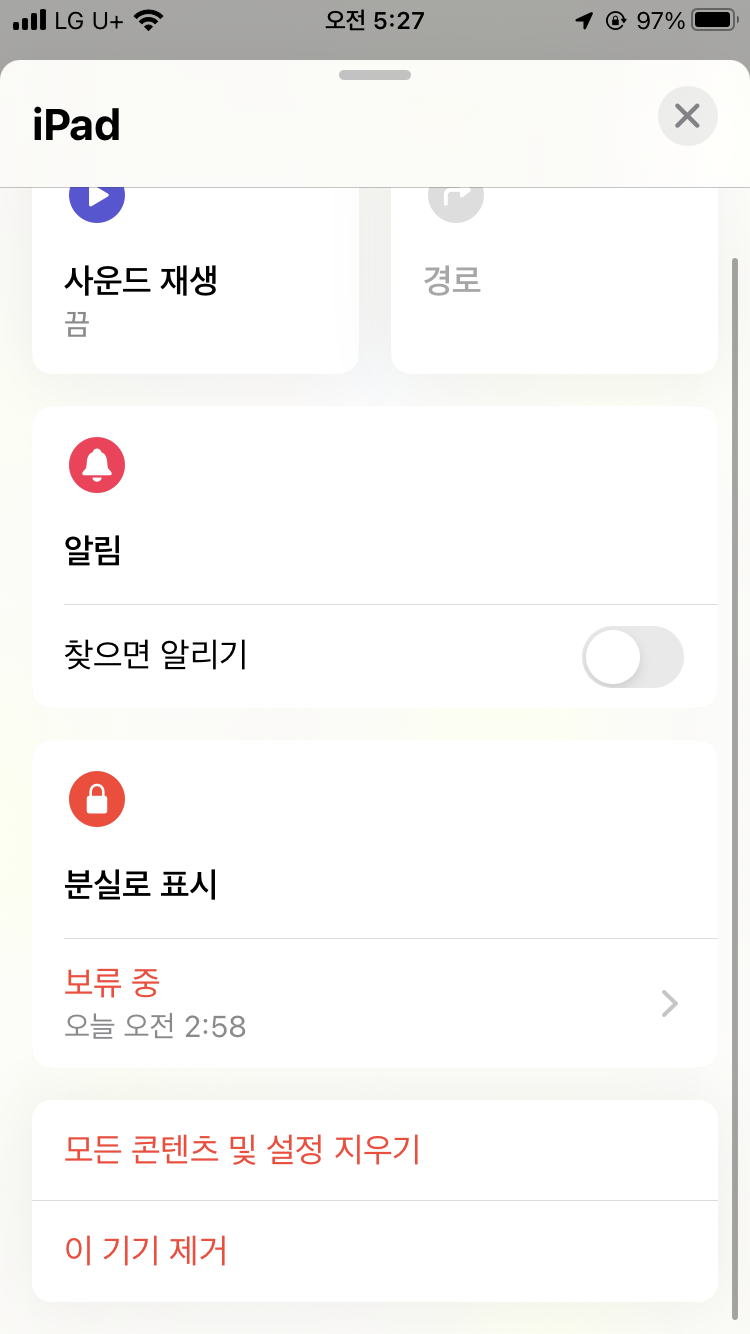Tap the Wi-Fi icon in status bar
Screen dimensions: 750x1334
149,20
